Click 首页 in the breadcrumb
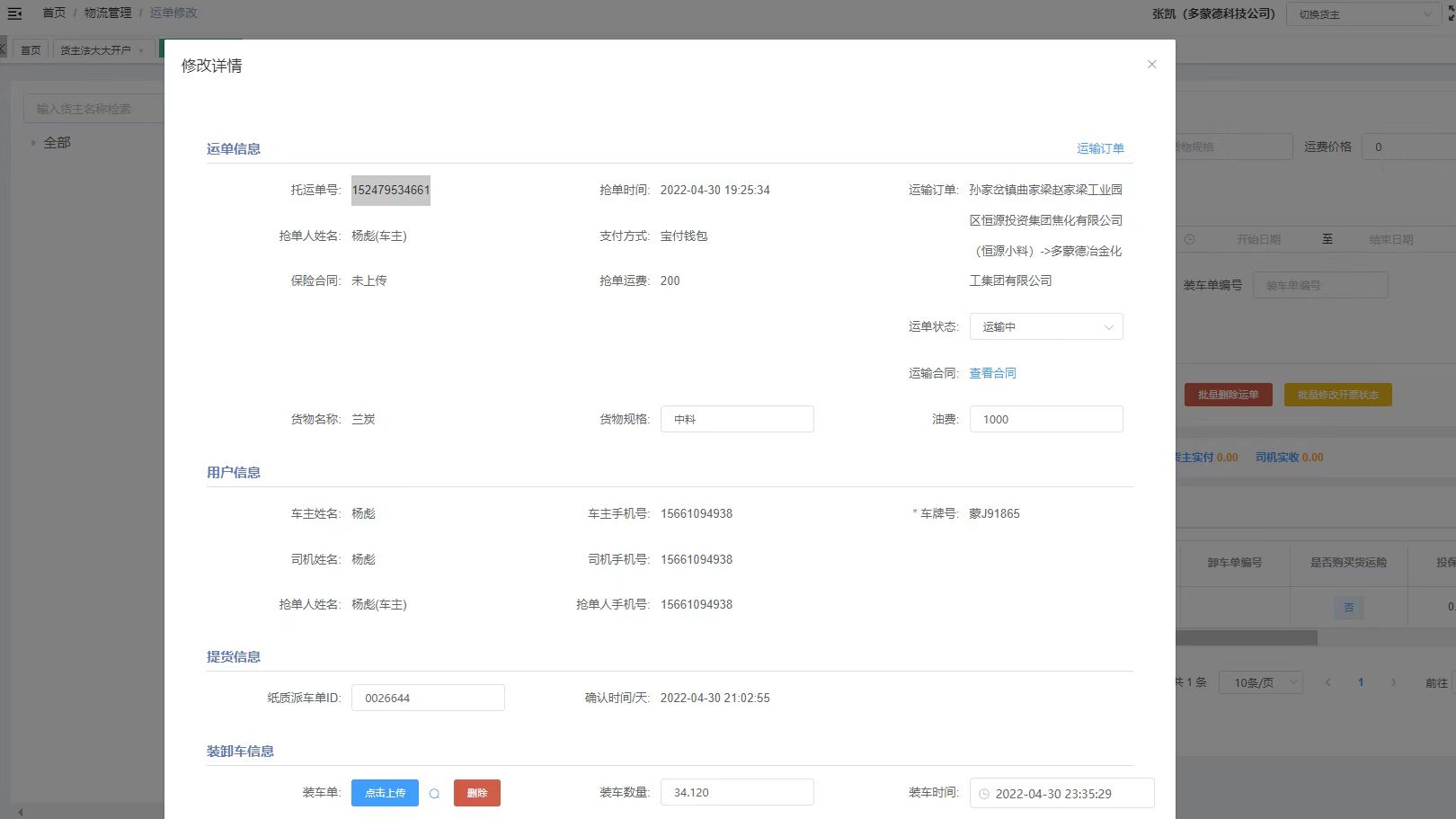 [x=54, y=13]
